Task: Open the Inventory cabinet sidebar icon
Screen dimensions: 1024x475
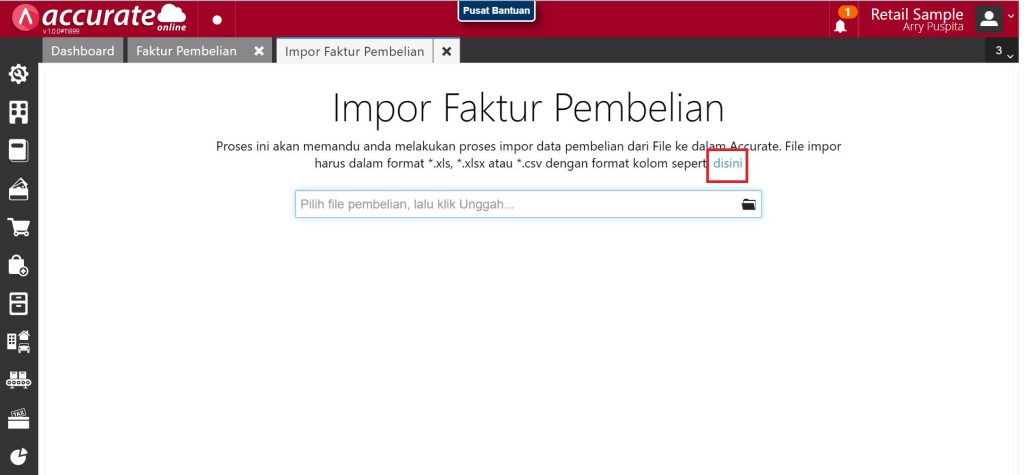Action: [18, 304]
